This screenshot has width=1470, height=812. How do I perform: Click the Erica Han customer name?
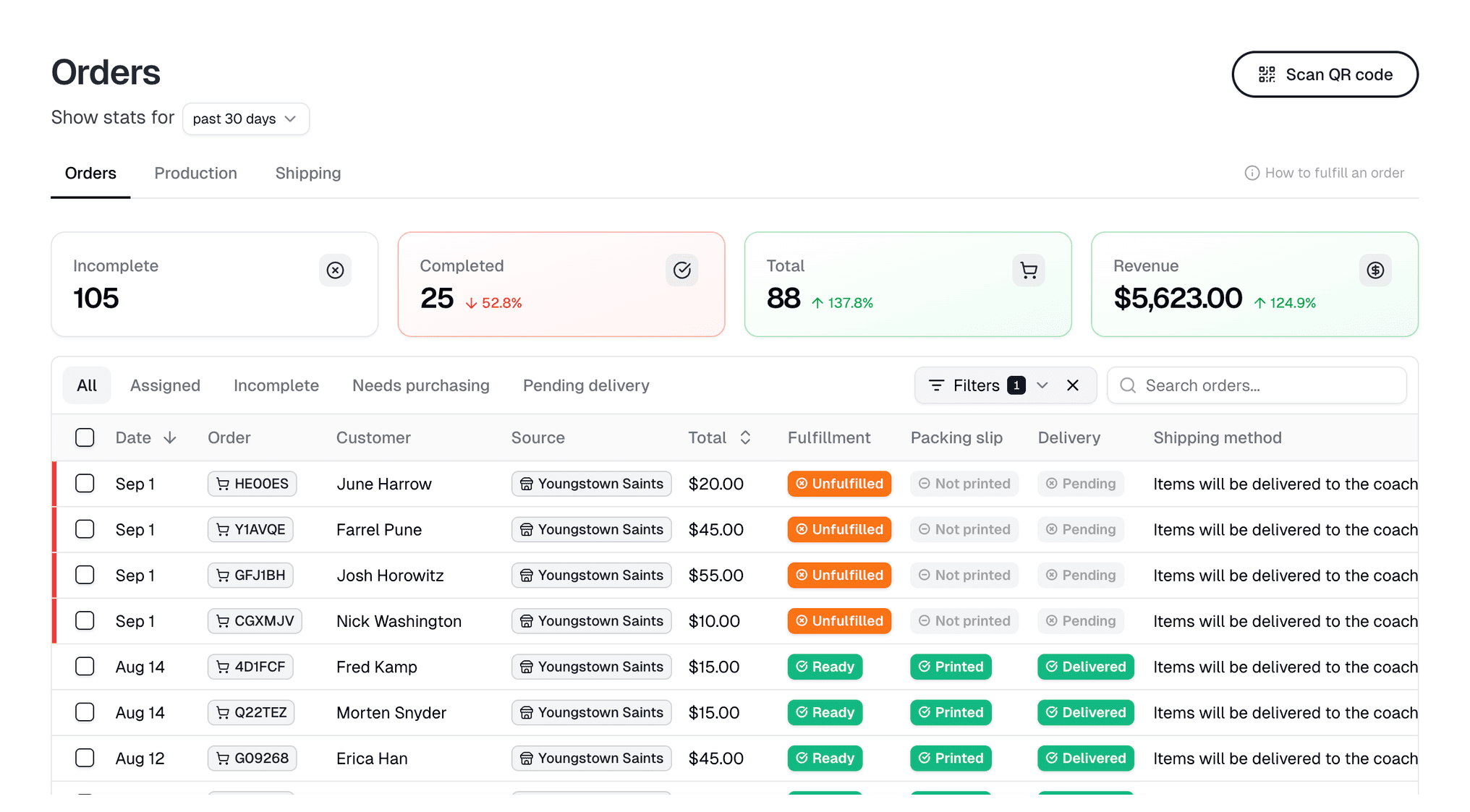tap(372, 758)
